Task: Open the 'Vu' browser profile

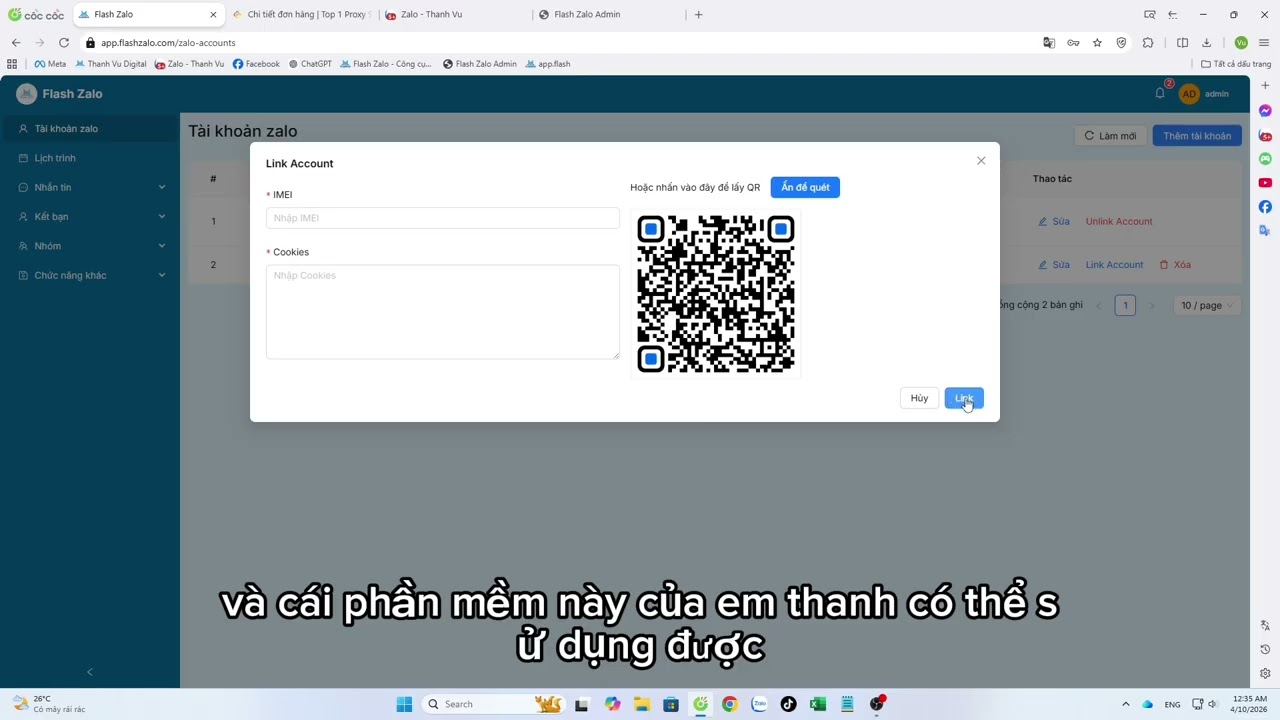Action: point(1241,43)
